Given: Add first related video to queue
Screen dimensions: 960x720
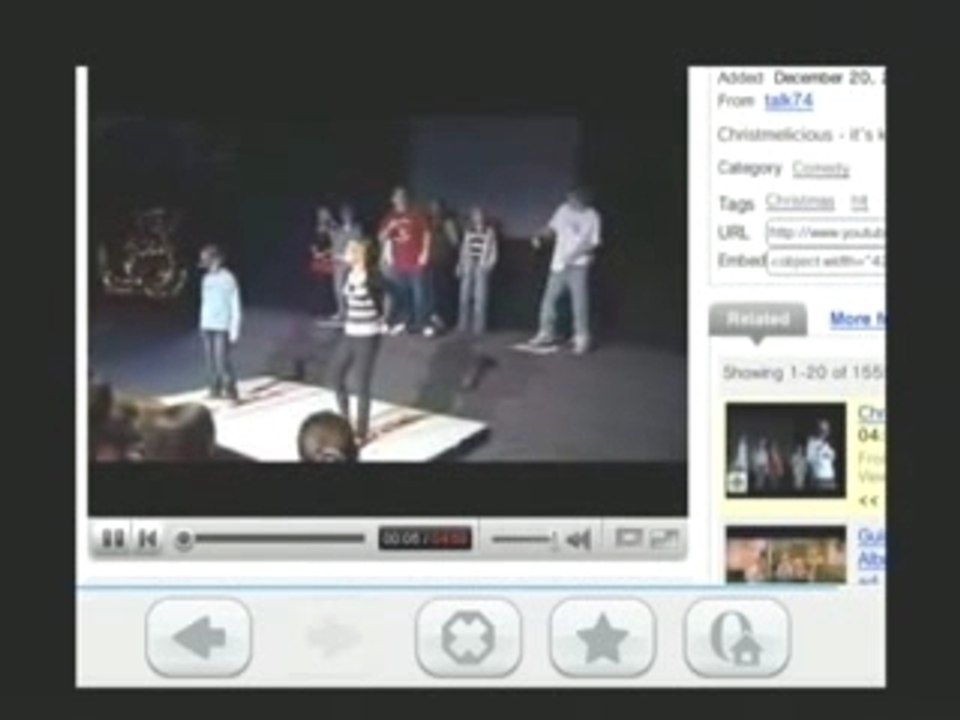Looking at the screenshot, I should (737, 483).
